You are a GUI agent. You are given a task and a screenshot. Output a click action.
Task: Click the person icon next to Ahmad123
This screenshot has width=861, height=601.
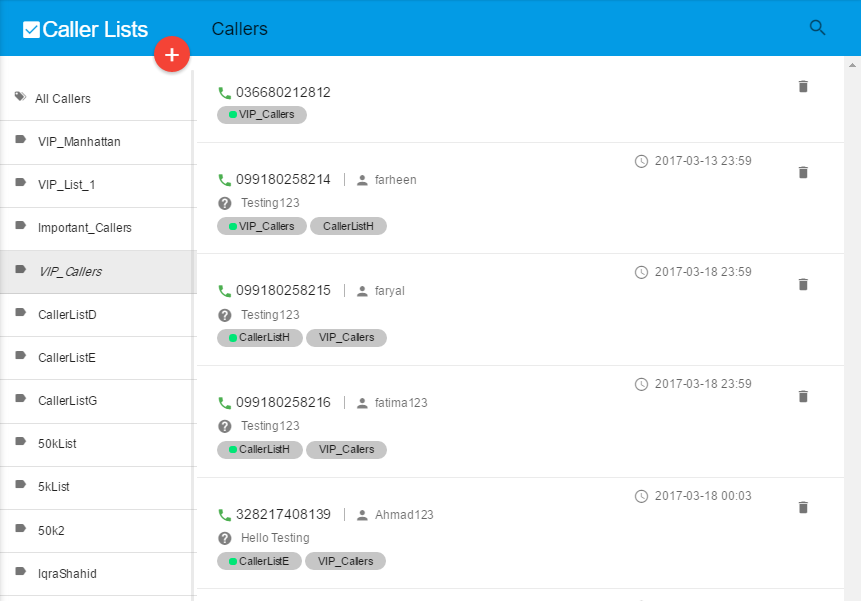pos(362,515)
